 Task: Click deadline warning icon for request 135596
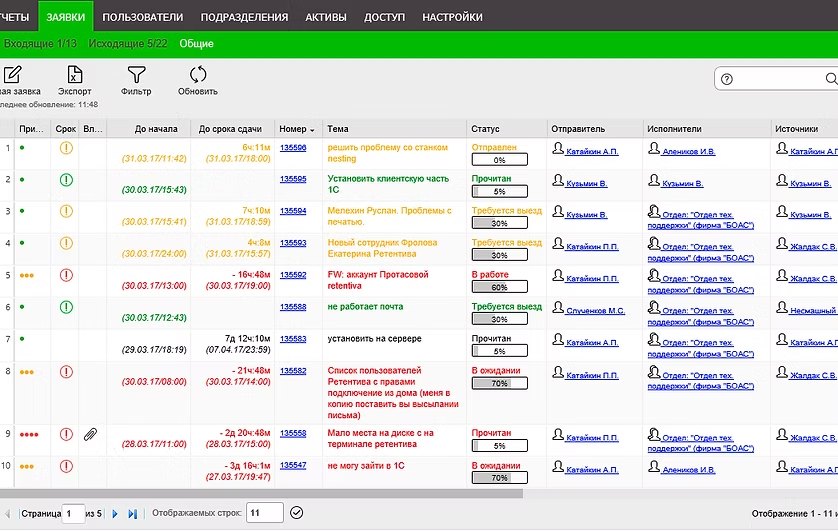[66, 148]
